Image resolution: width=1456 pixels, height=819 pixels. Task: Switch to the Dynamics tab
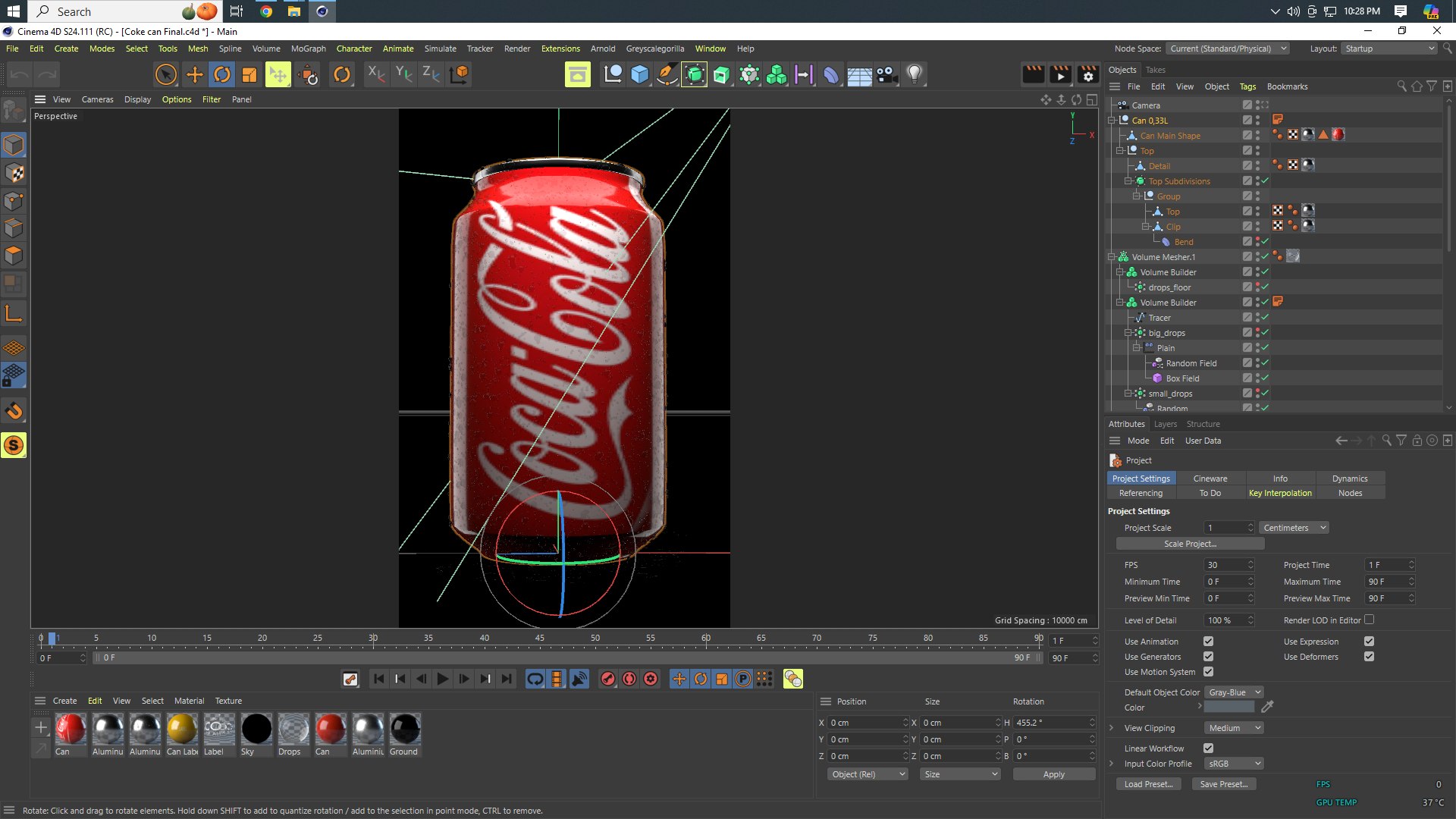[1350, 479]
